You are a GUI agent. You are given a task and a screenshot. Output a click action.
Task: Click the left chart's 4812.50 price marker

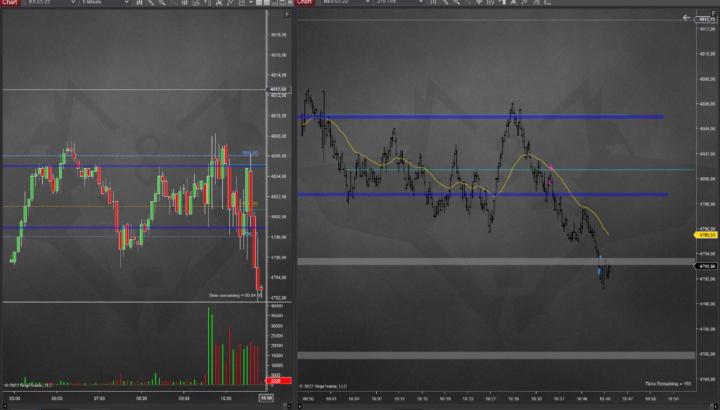[278, 90]
